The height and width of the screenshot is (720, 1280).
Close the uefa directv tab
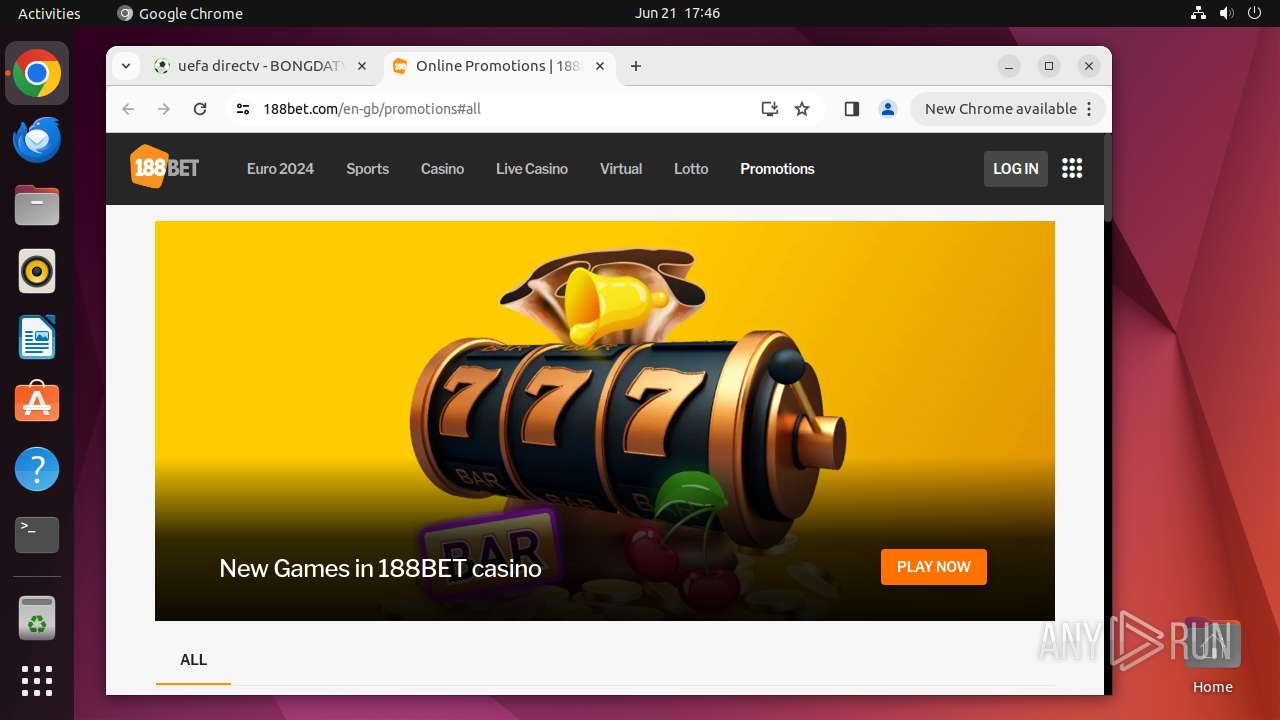click(362, 66)
